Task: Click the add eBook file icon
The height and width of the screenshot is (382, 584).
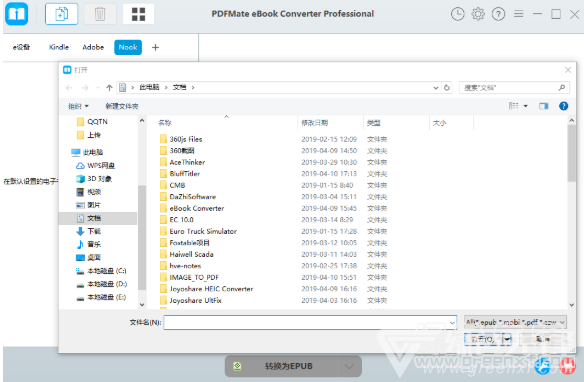Action: (61, 14)
